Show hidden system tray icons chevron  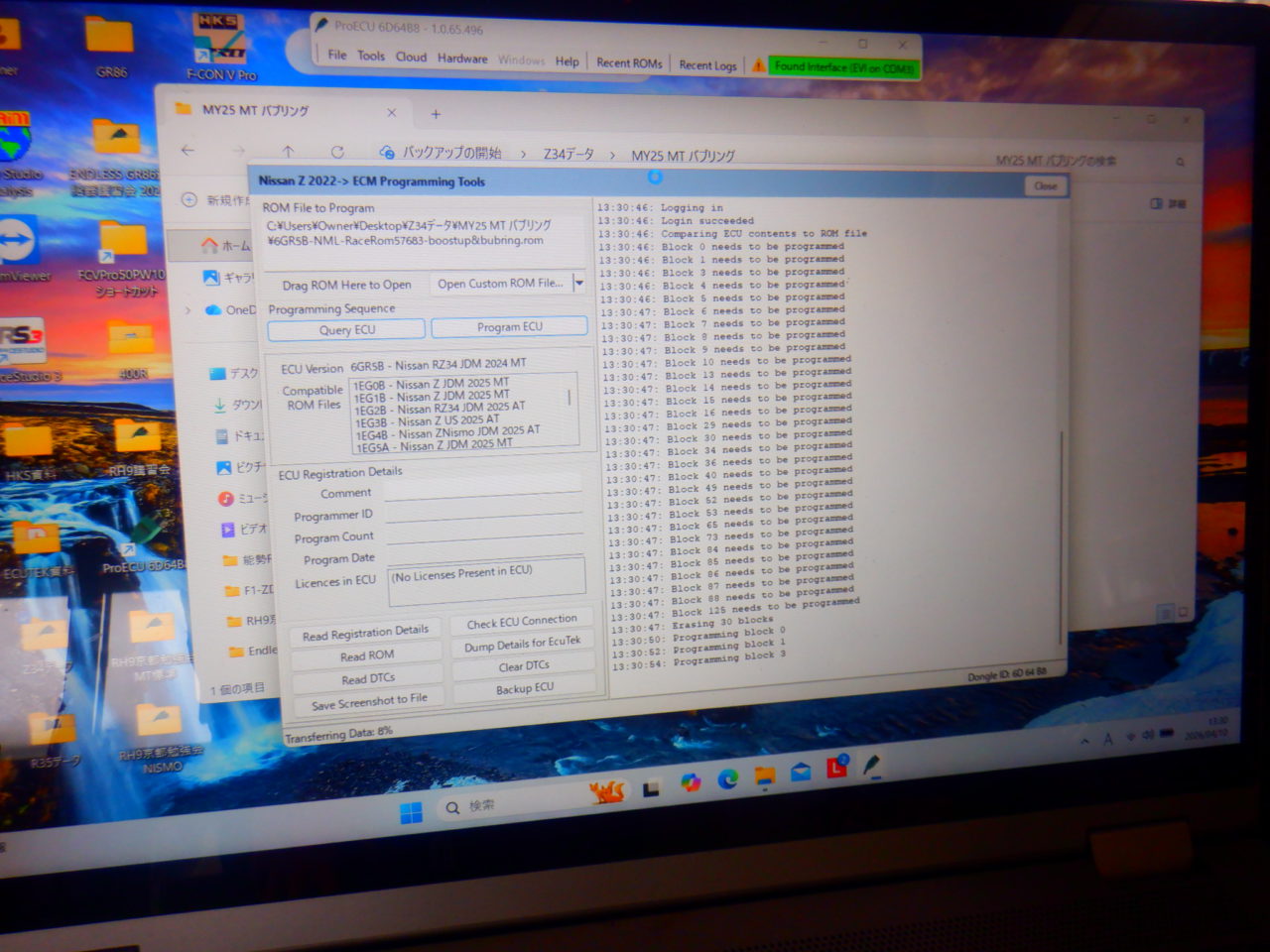1083,741
